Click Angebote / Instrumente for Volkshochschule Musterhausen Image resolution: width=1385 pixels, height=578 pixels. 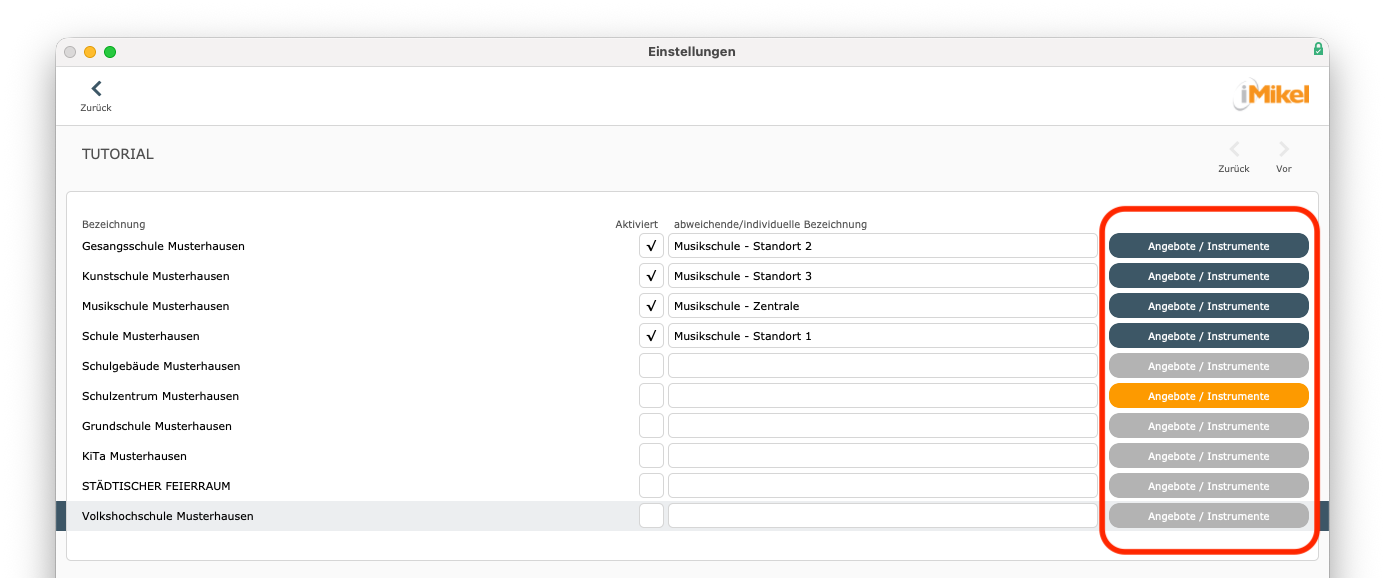(1208, 516)
